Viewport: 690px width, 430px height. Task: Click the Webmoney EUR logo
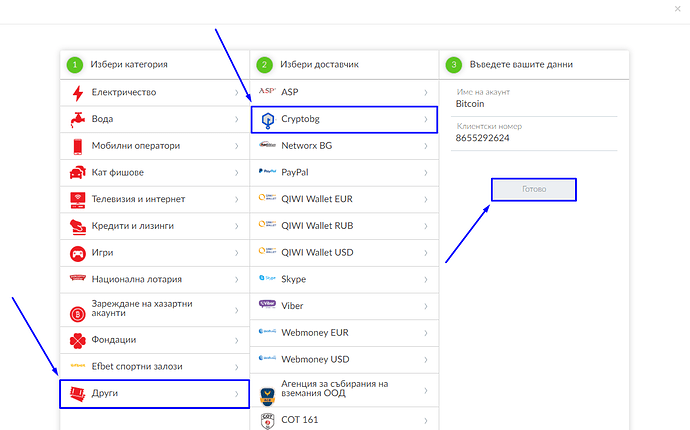tap(267, 331)
